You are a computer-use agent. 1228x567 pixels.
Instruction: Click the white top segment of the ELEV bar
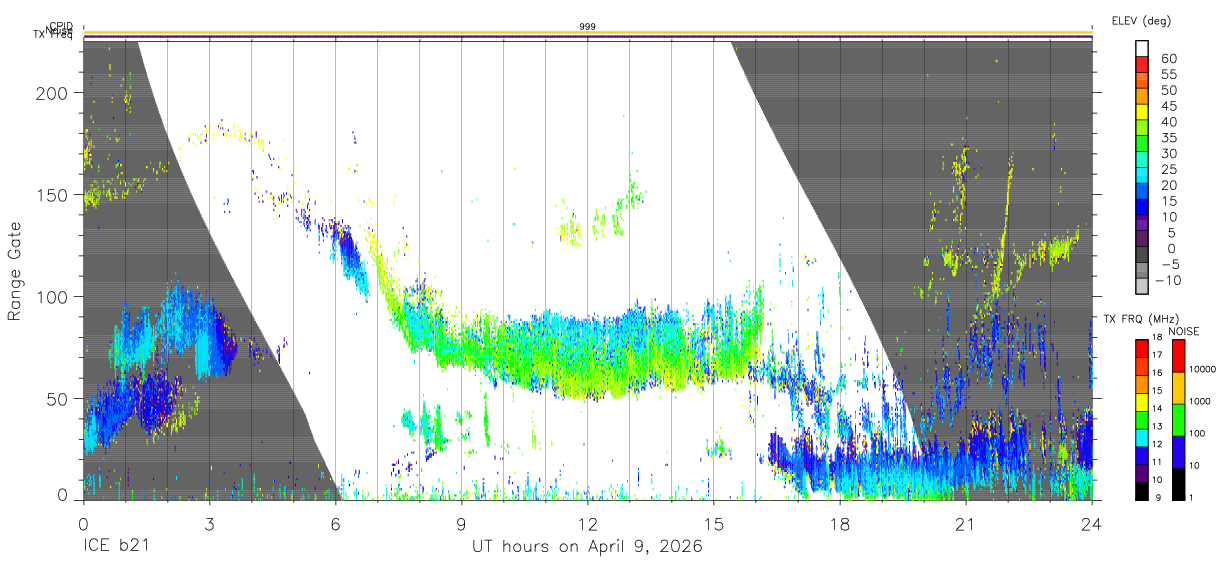(x=1143, y=48)
